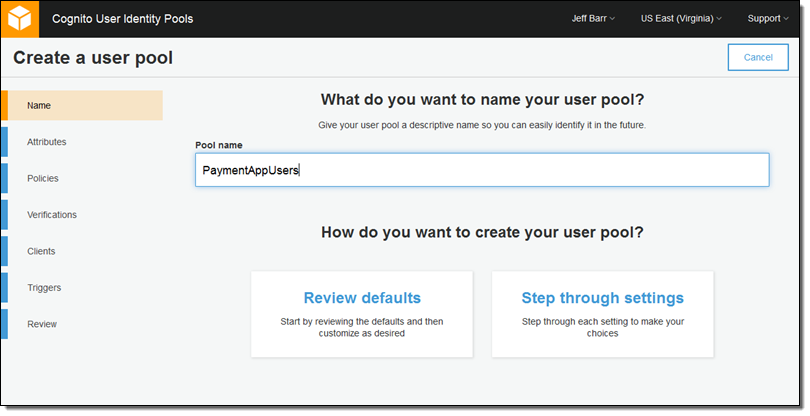Image resolution: width=810 pixels, height=416 pixels.
Task: Go to the Attributes step
Action: (x=47, y=142)
